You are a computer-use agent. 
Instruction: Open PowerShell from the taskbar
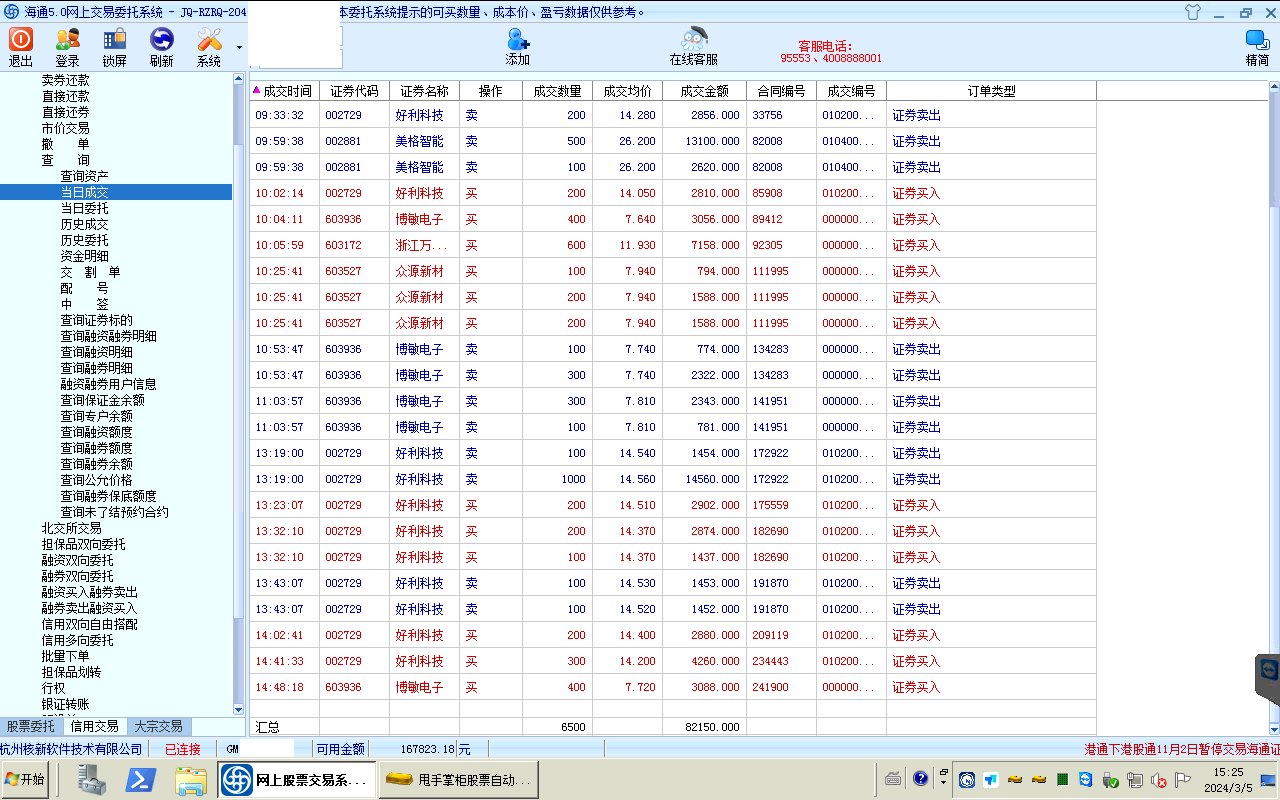(140, 779)
